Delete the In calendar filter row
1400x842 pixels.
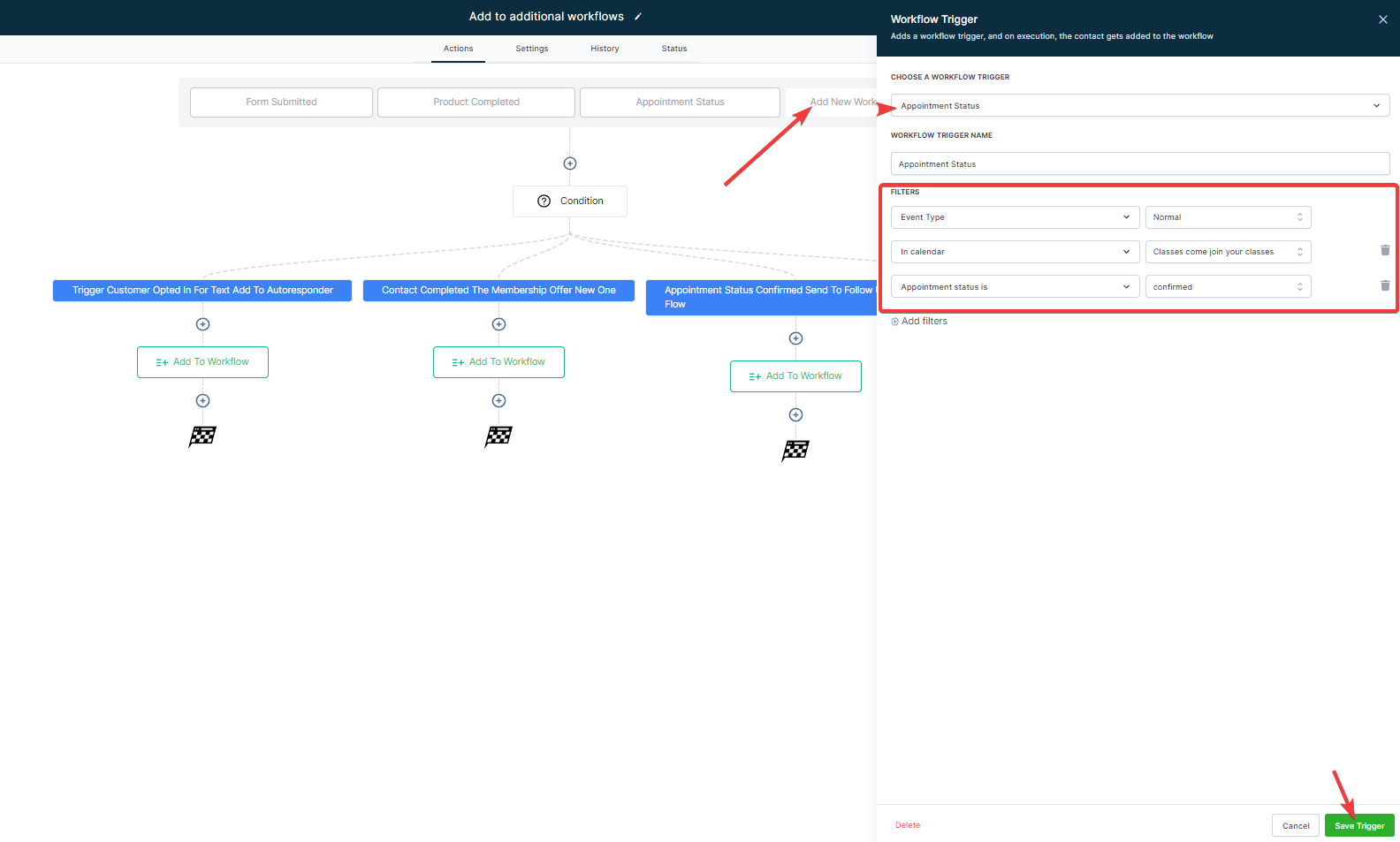(1385, 251)
